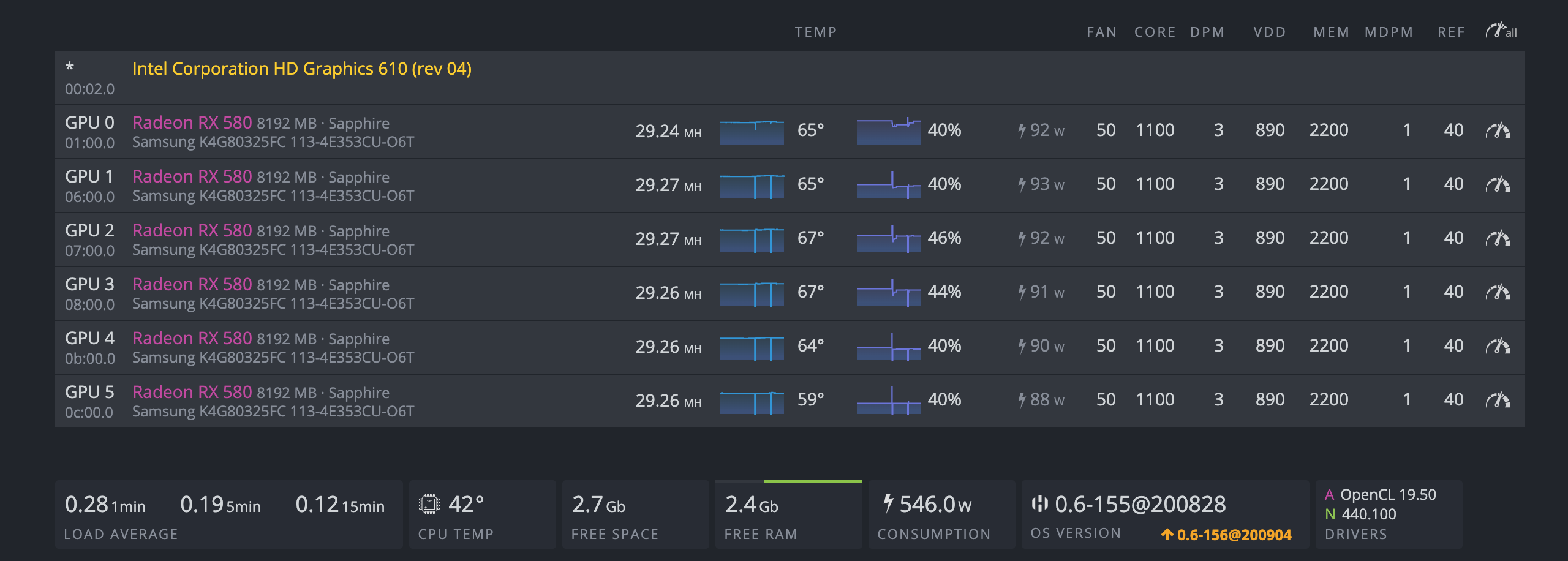Click the GPU 0 Radeon RX 580 name

pyautogui.click(x=192, y=122)
